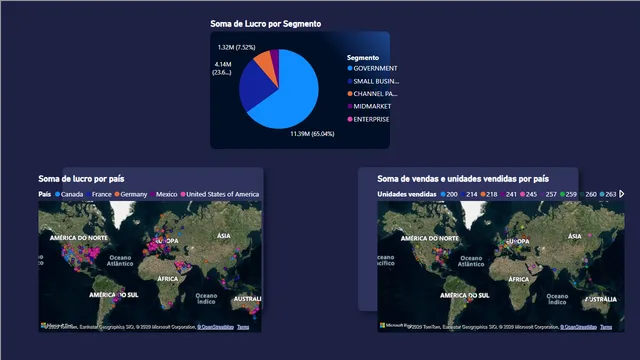Click the Soma de lucro por país title
This screenshot has width=640, height=360.
pyautogui.click(x=81, y=179)
